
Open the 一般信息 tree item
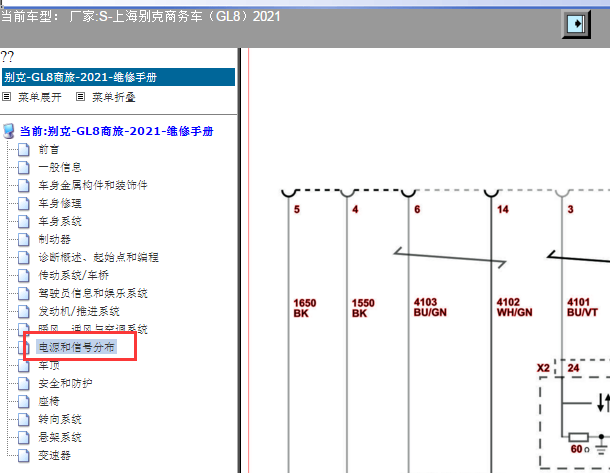coord(60,167)
